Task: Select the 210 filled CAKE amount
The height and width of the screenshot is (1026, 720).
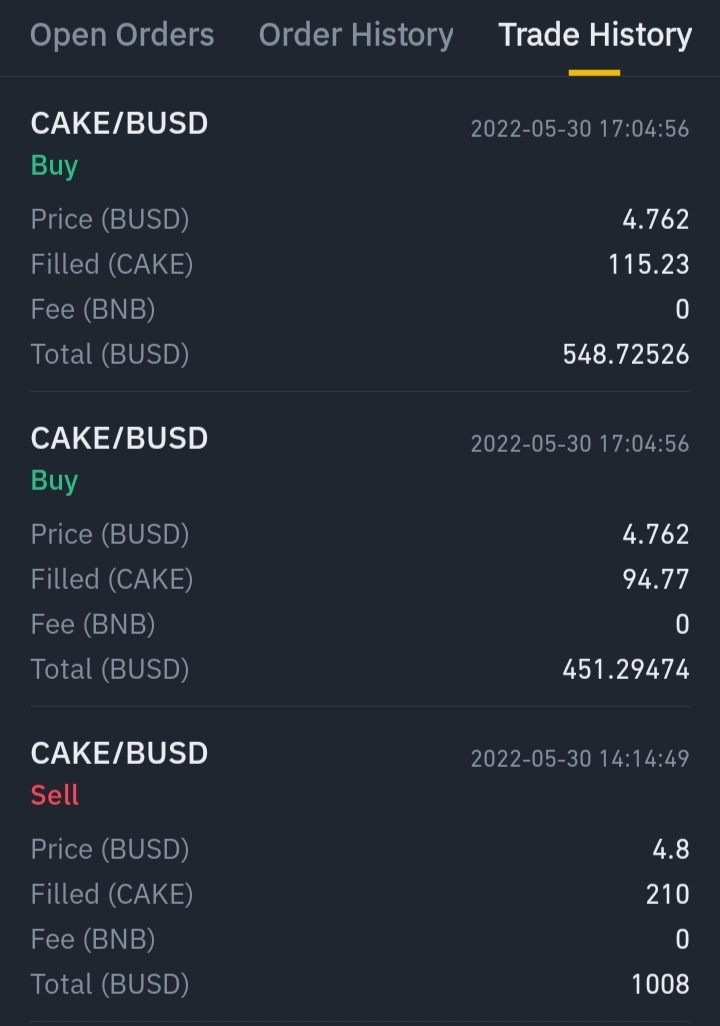Action: point(668,894)
